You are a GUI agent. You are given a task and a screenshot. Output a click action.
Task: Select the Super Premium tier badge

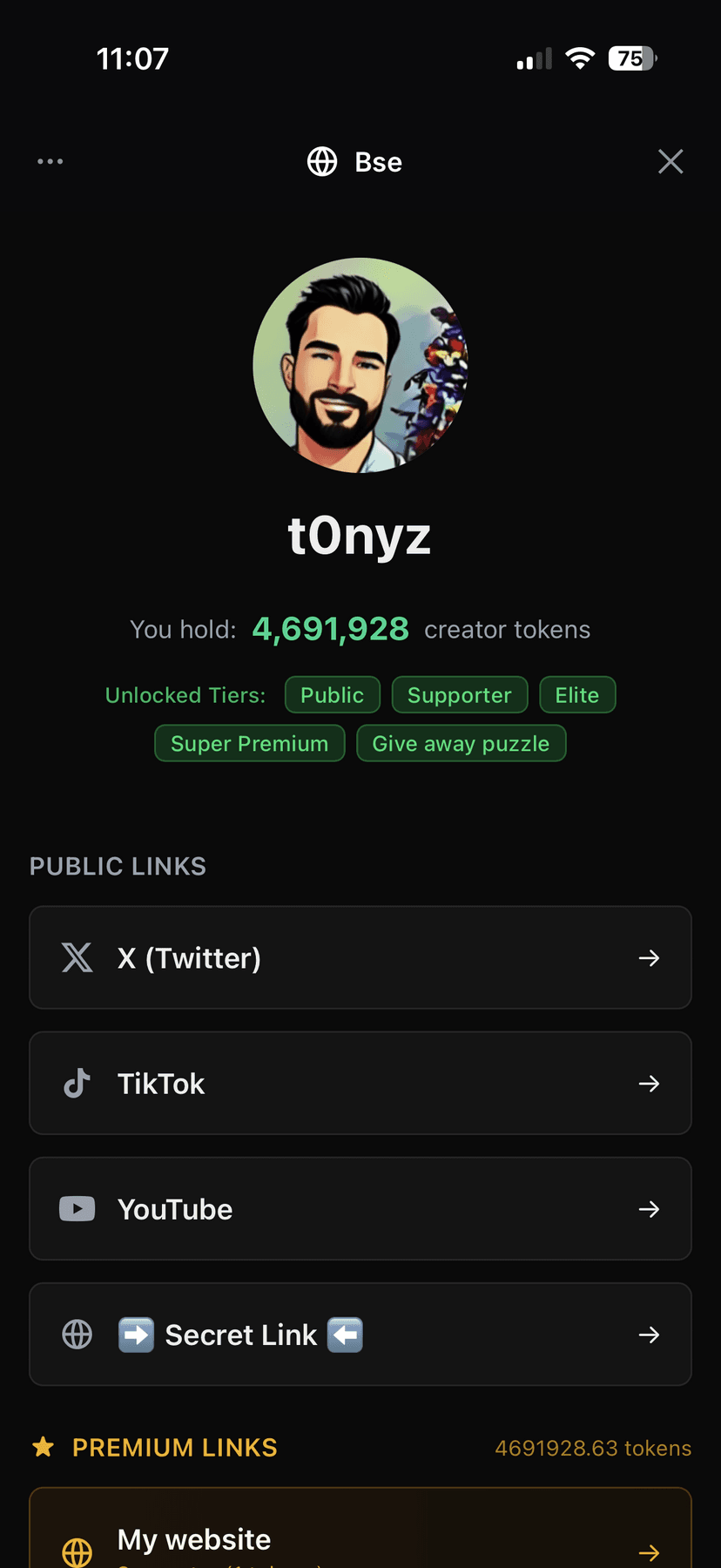249,743
